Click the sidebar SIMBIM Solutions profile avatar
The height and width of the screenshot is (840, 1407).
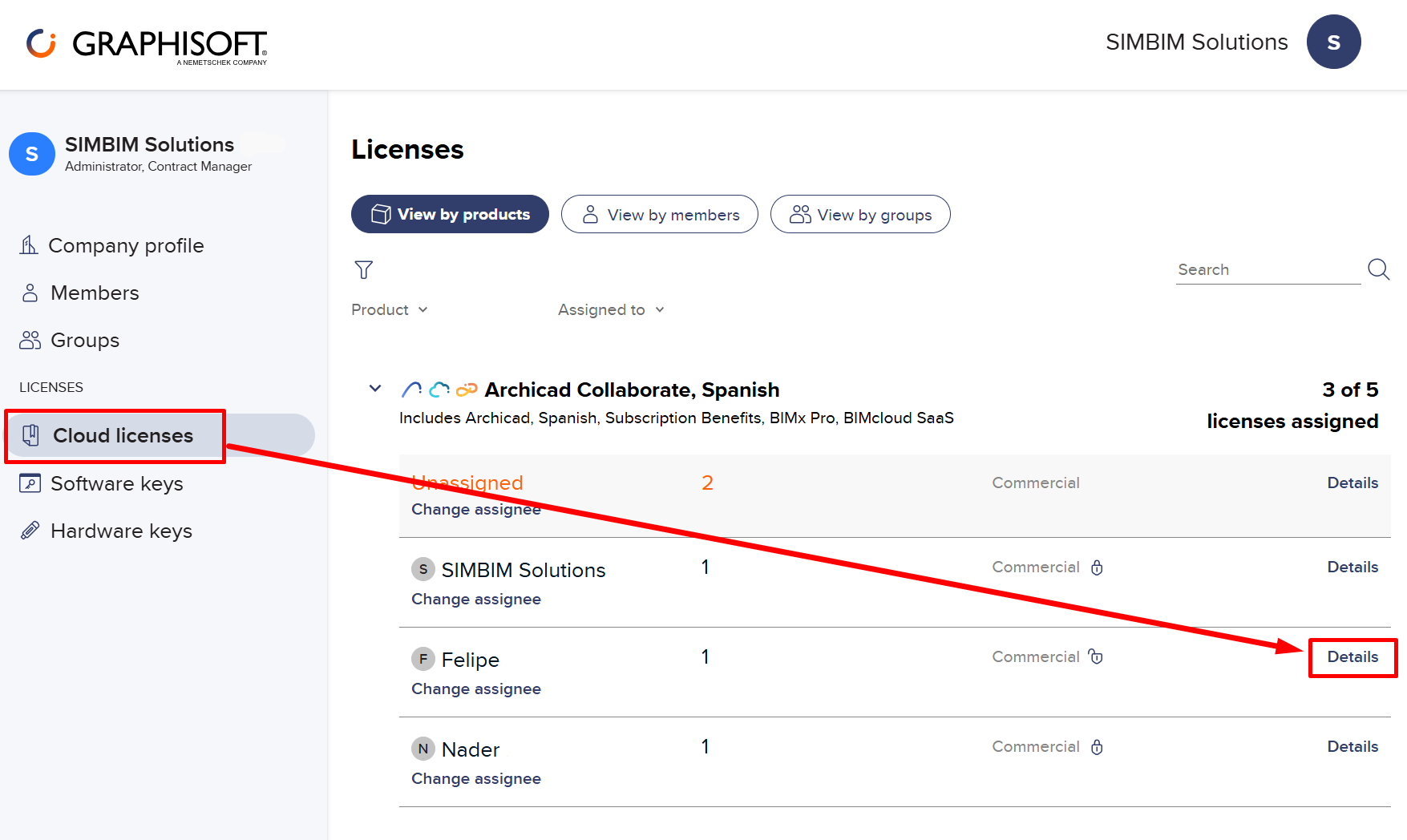click(x=32, y=154)
